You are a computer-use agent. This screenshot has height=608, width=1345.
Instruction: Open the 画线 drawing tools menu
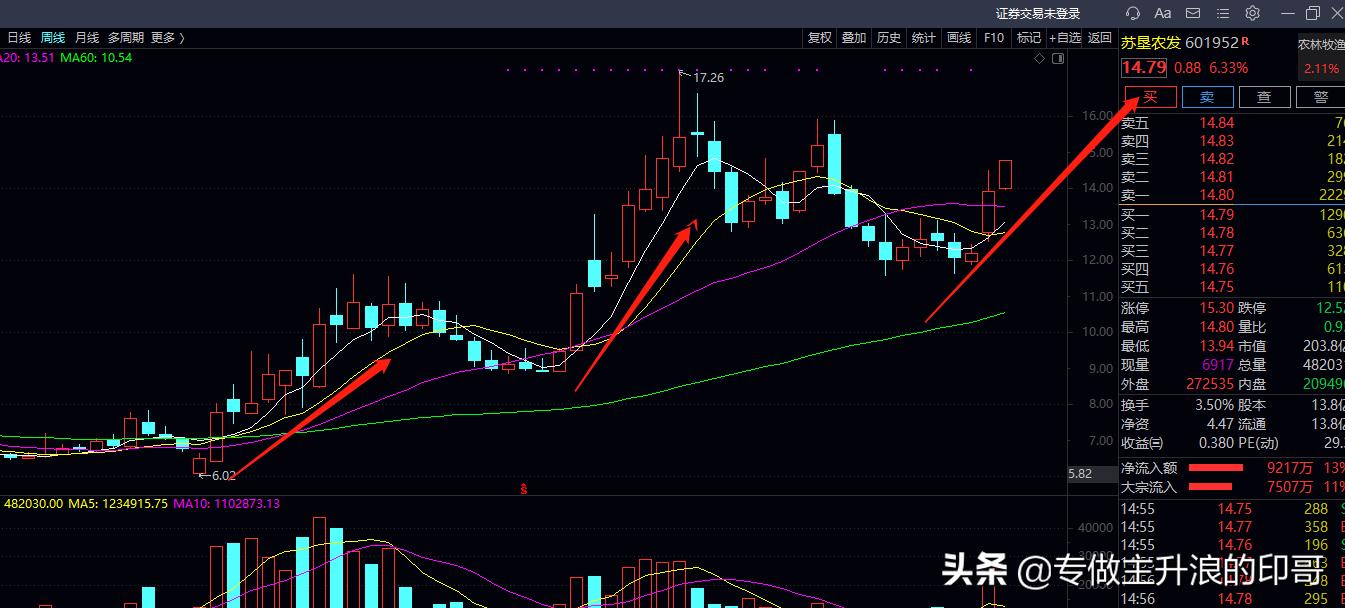point(958,37)
